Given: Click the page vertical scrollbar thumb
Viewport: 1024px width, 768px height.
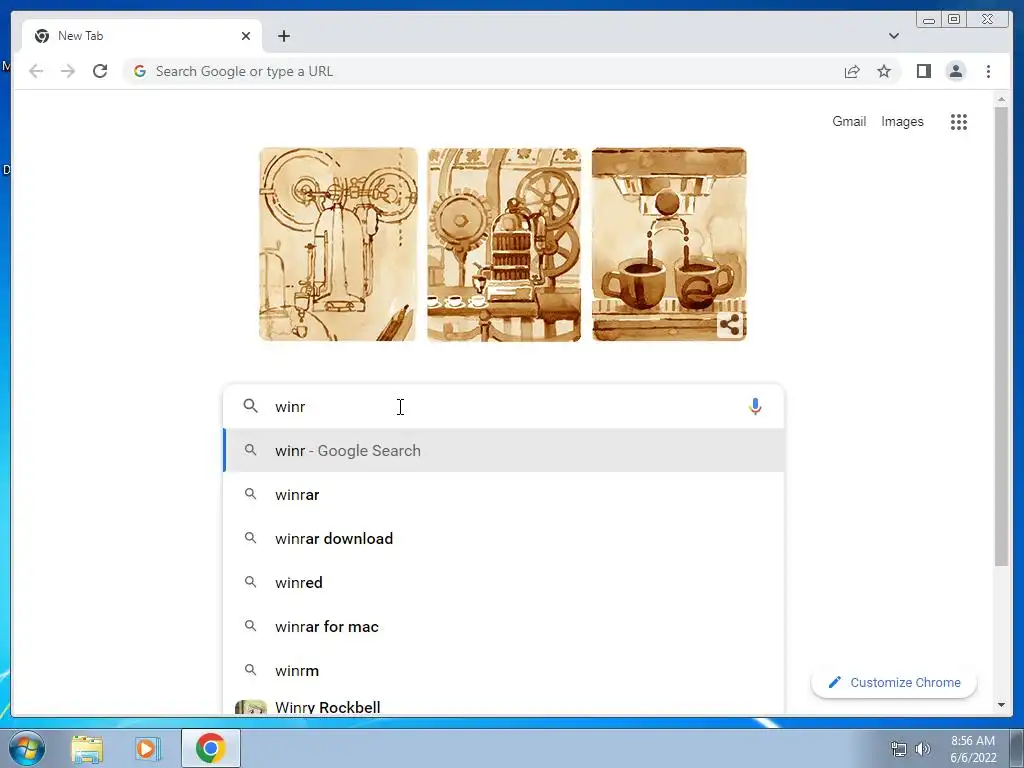Looking at the screenshot, I should [1001, 336].
